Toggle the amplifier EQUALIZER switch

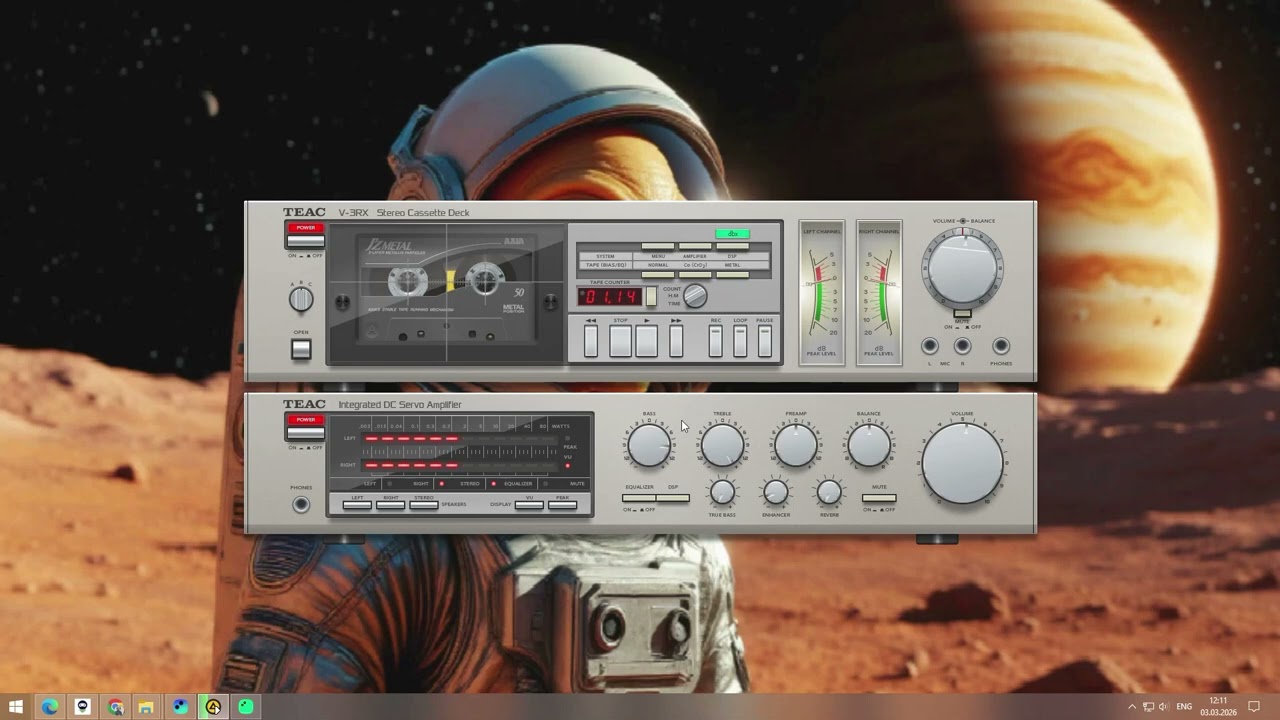[x=639, y=498]
